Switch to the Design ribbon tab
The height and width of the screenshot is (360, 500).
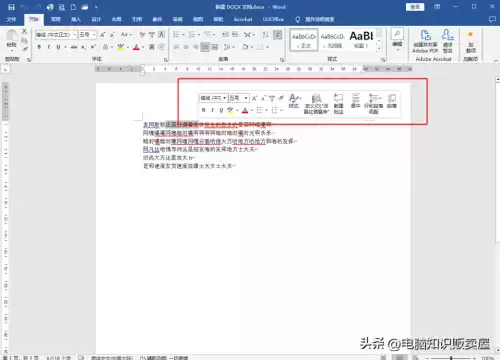pos(96,19)
